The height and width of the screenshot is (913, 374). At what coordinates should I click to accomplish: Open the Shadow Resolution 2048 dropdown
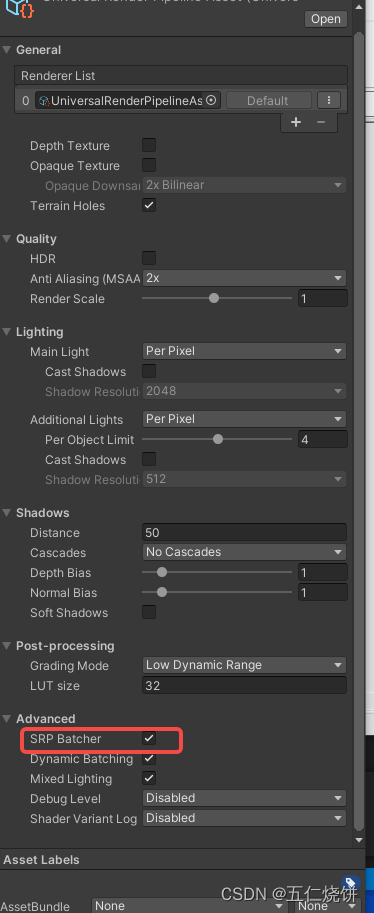[x=244, y=391]
